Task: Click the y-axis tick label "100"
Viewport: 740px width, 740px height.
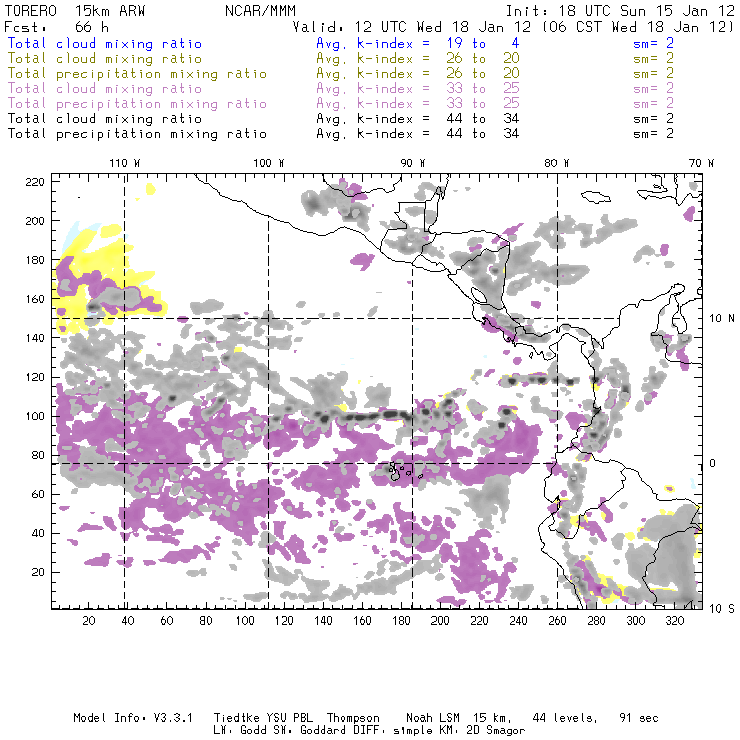Action: pyautogui.click(x=35, y=416)
